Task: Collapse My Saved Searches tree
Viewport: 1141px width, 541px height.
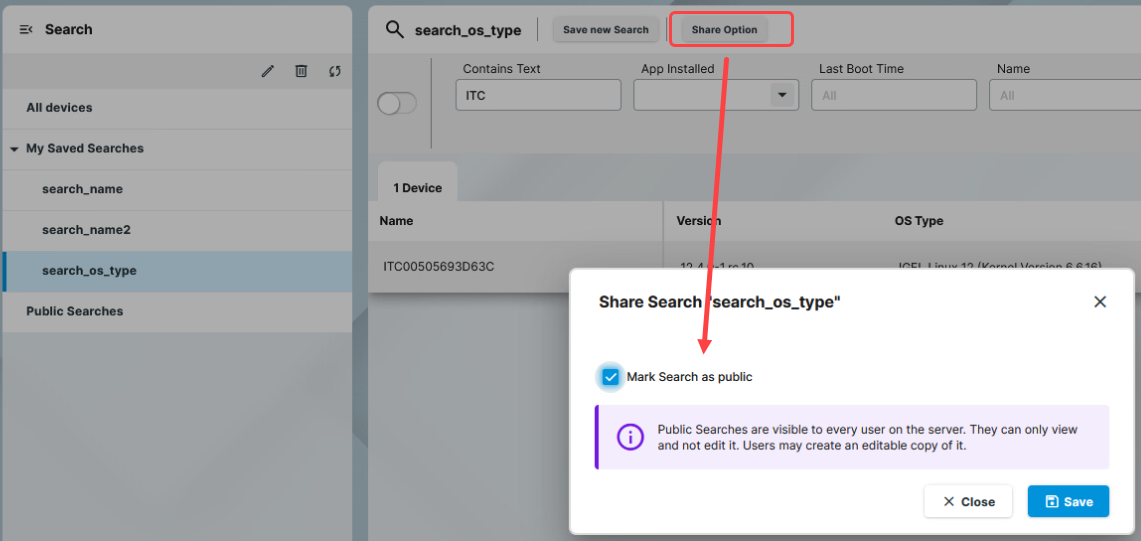Action: click(x=14, y=149)
